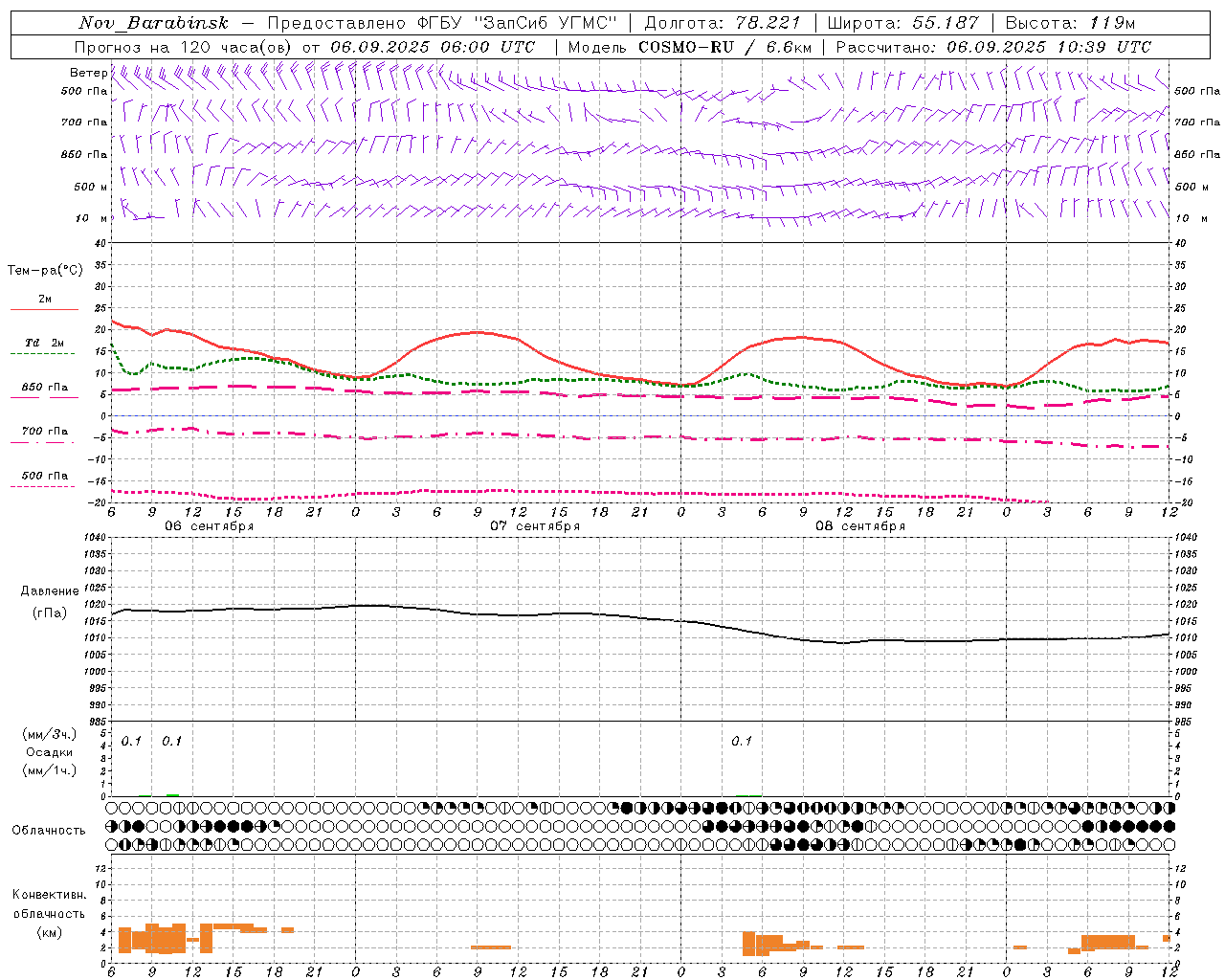Select the '08 сентября' date label
The width and height of the screenshot is (1225, 980).
point(860,526)
